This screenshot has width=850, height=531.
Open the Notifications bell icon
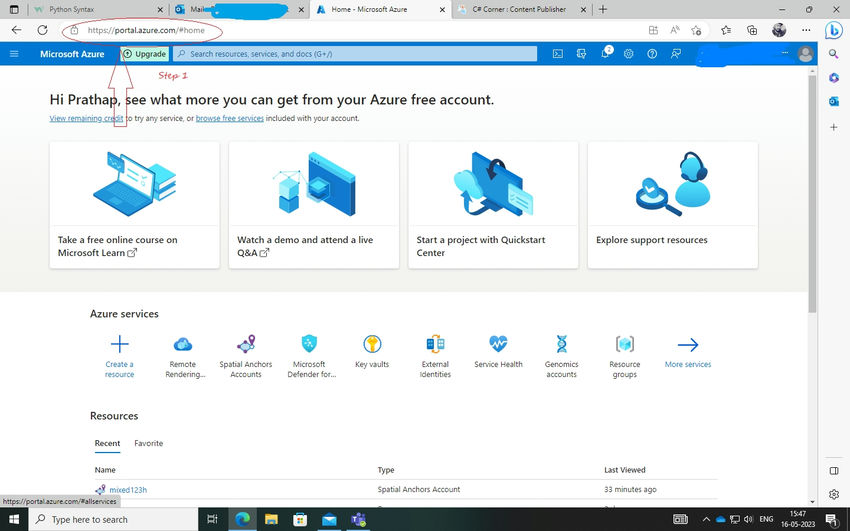[605, 54]
